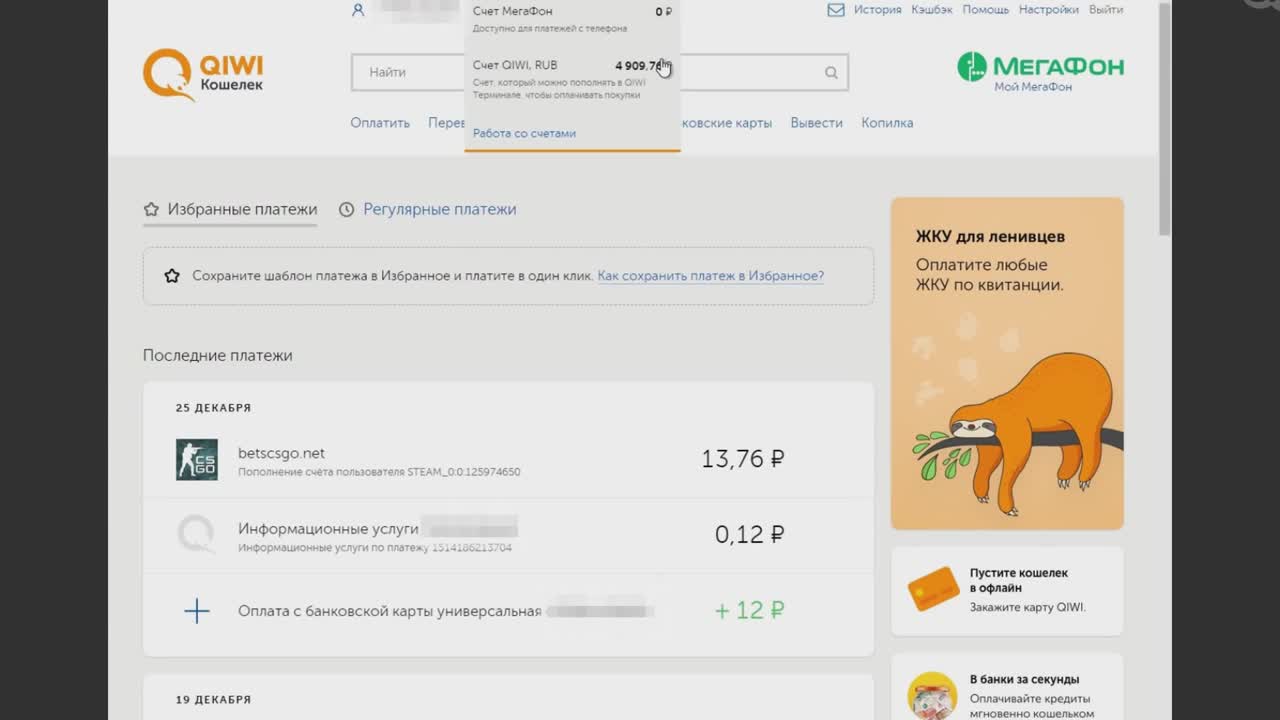Click the clock icon of Регулярные платежи
Image resolution: width=1280 pixels, height=720 pixels.
[347, 209]
